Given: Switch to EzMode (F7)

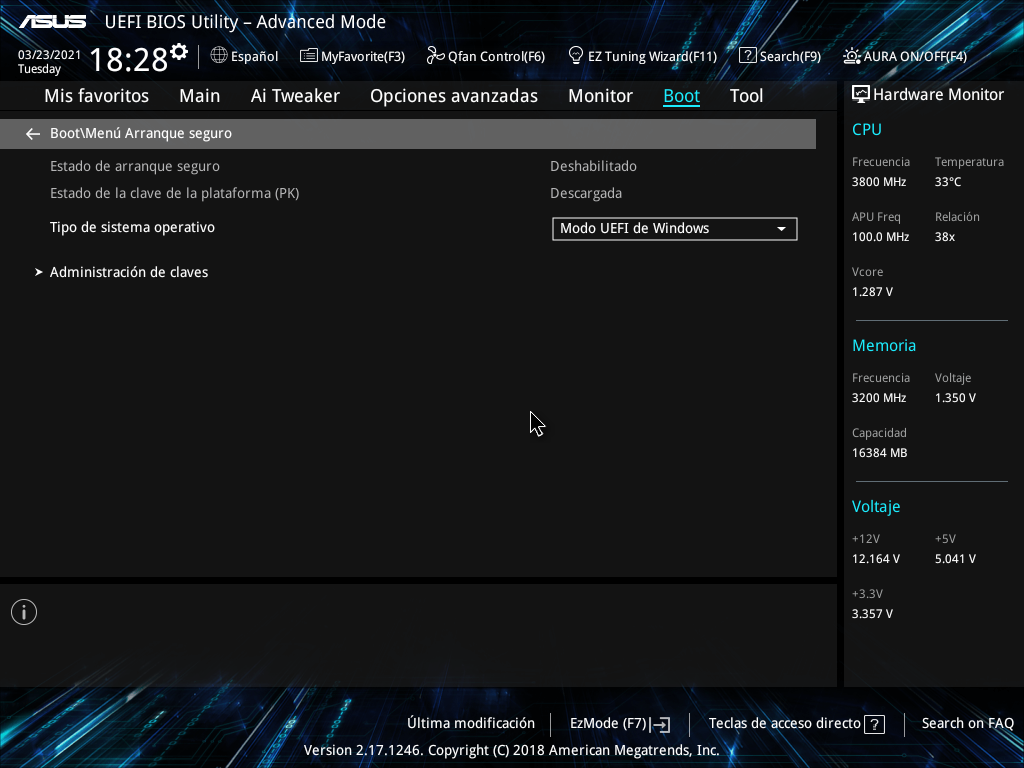Looking at the screenshot, I should coord(620,724).
